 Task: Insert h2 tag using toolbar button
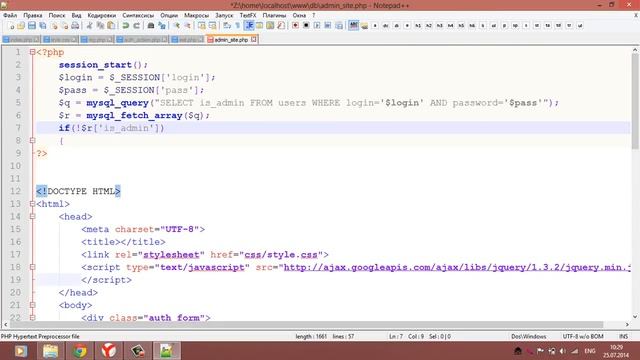point(429,26)
